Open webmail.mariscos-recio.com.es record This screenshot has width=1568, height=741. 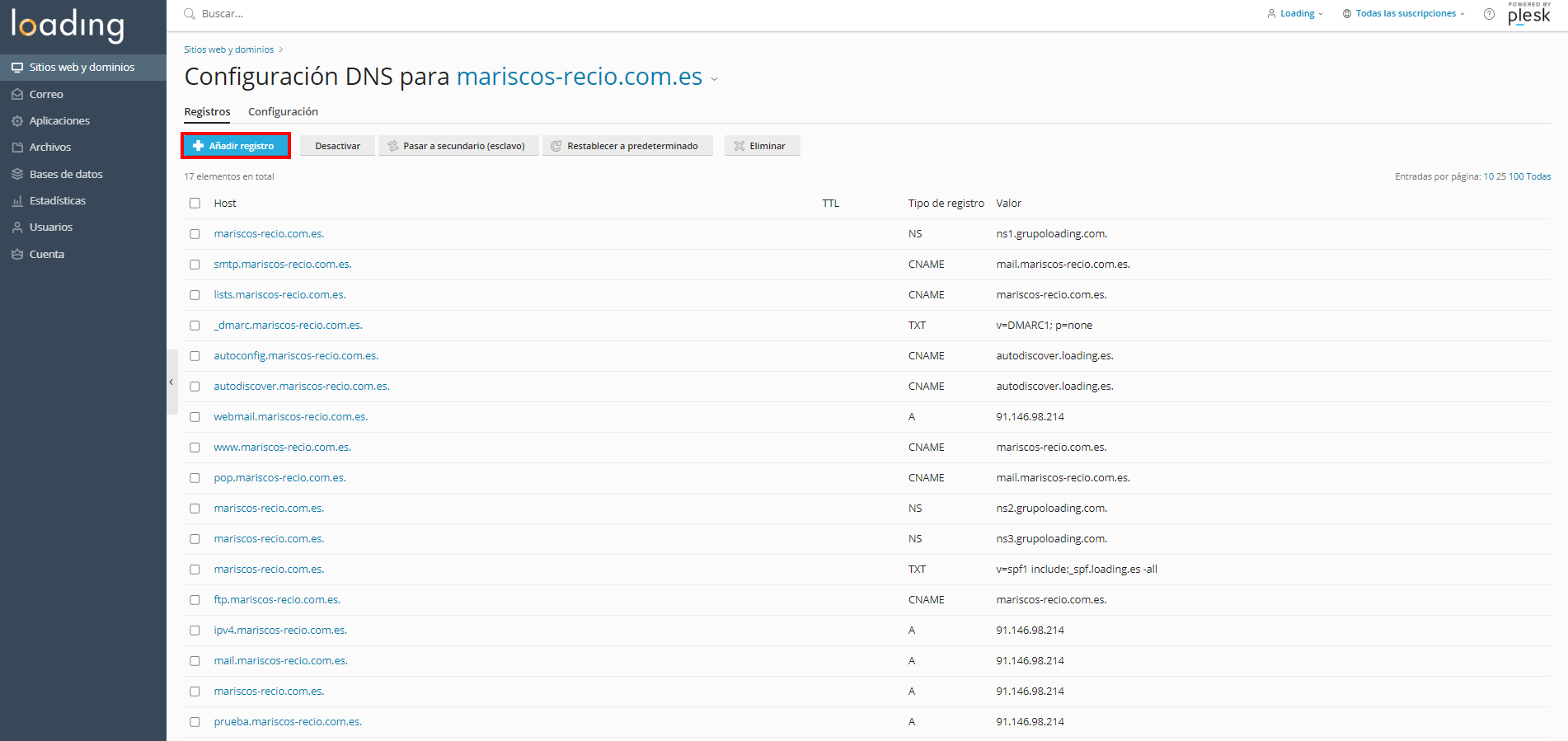(x=291, y=417)
